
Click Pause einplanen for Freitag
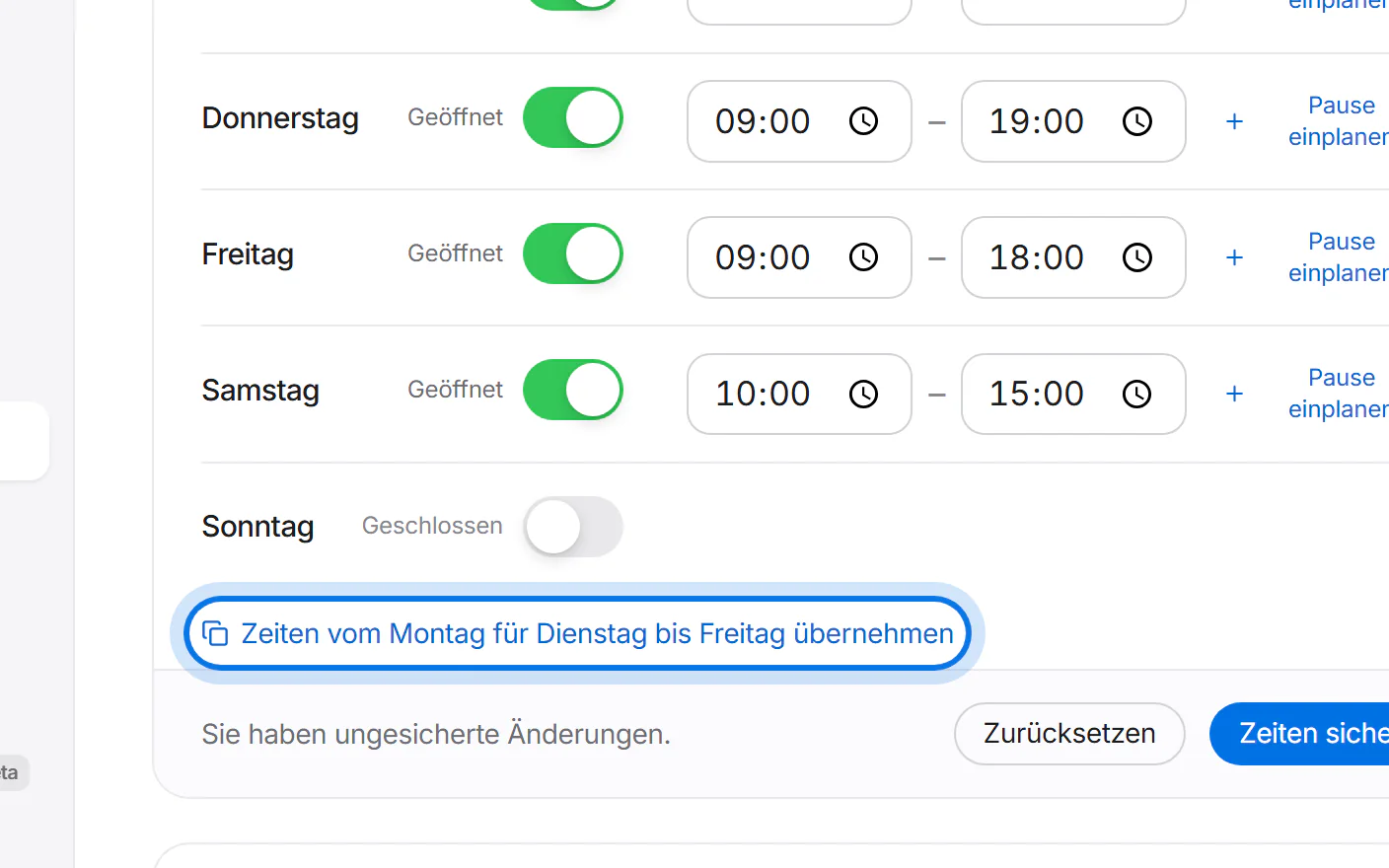tap(1340, 257)
